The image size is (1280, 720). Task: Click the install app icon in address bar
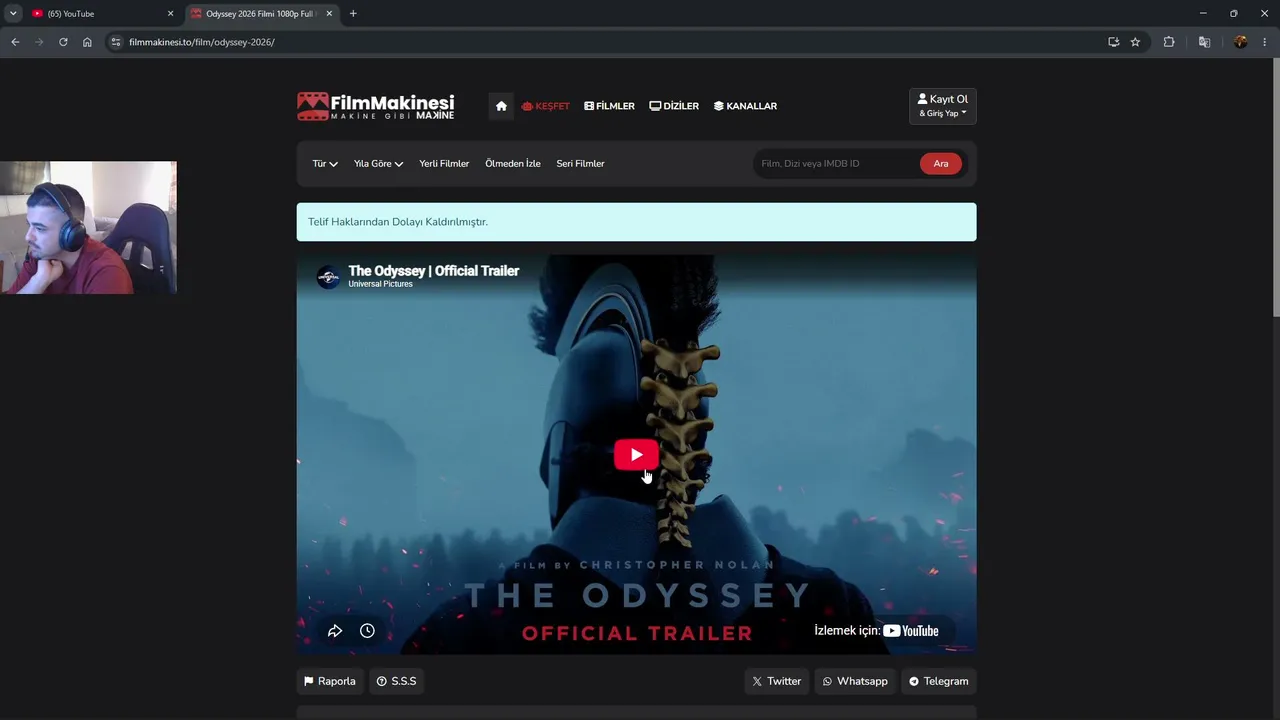tap(1113, 42)
